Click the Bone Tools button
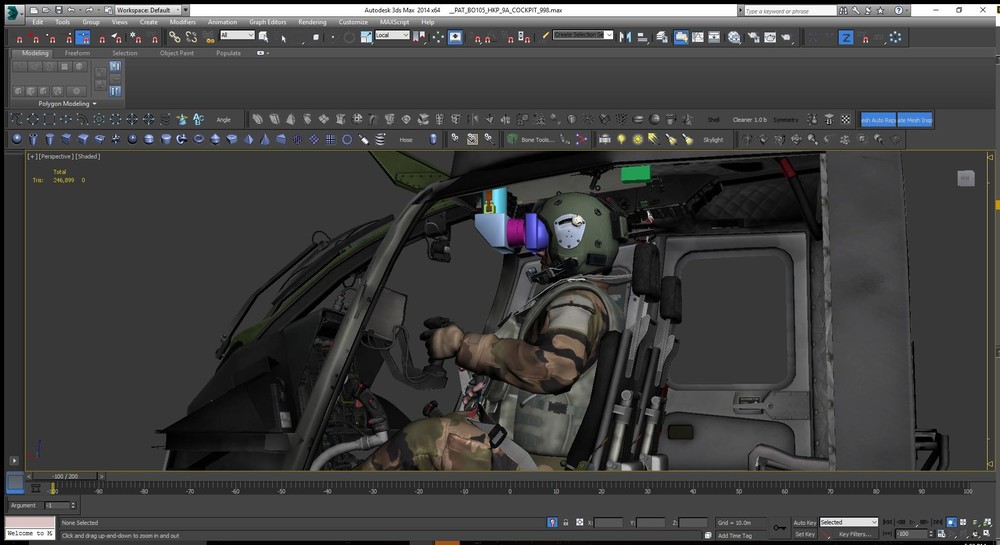This screenshot has height=545, width=1000. 530,140
